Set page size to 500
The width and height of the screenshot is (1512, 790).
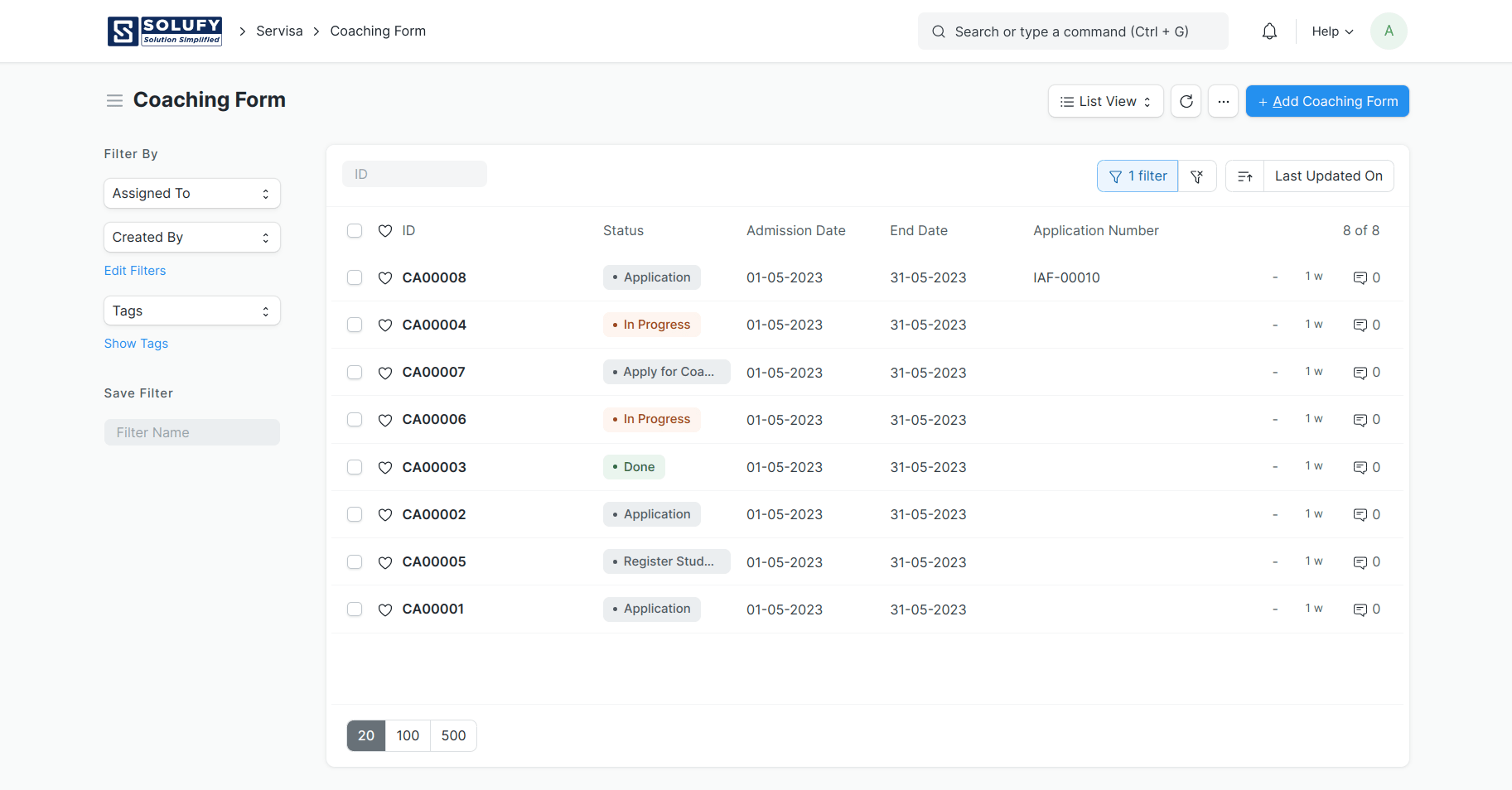click(x=453, y=735)
